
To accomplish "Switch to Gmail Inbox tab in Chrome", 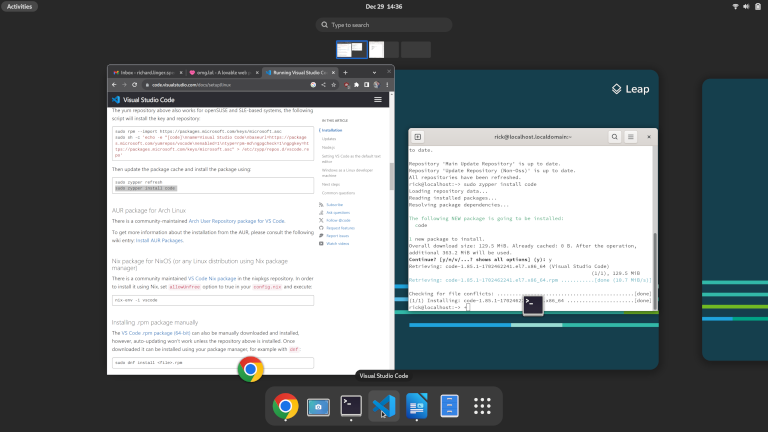I will 147,72.
